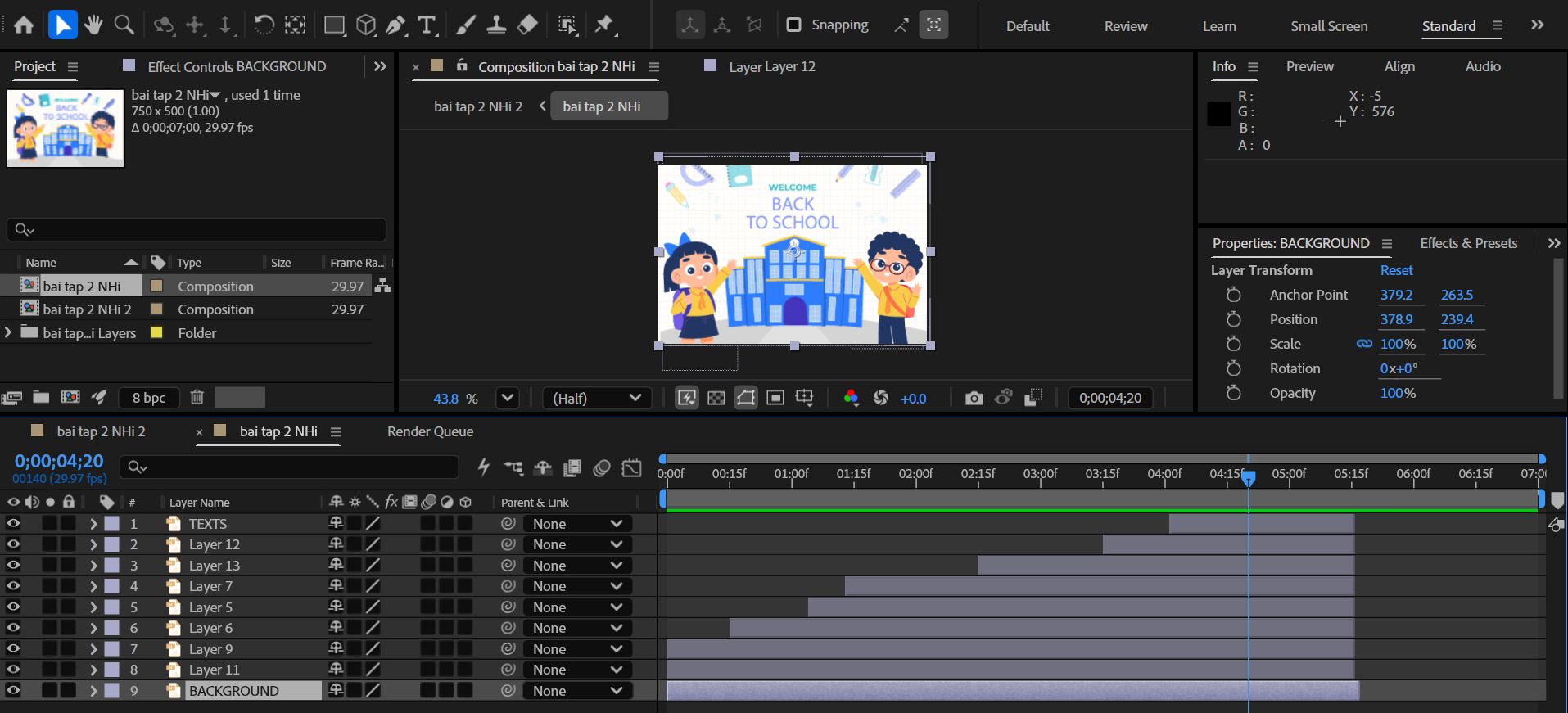The image size is (1568, 713).
Task: Click the Project panel search field
Action: [197, 229]
